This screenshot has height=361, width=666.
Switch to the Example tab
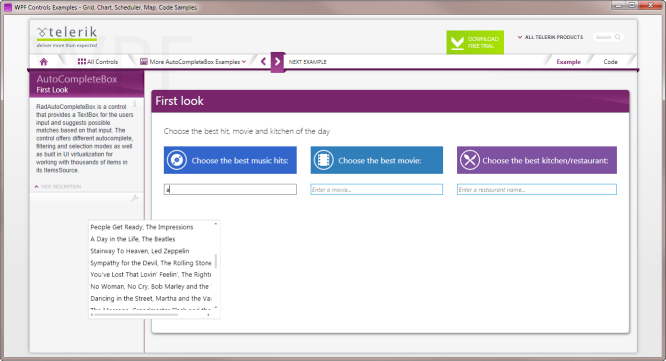click(568, 62)
